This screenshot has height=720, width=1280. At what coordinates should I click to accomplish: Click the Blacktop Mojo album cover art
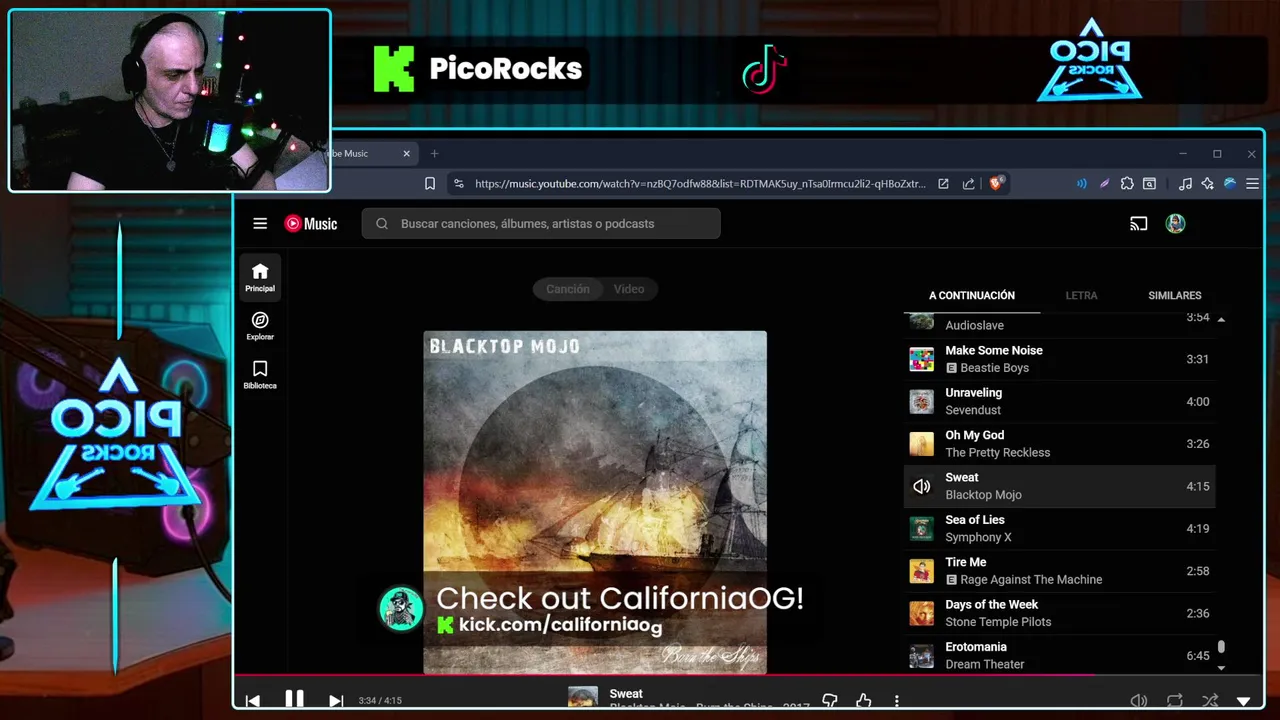click(595, 502)
